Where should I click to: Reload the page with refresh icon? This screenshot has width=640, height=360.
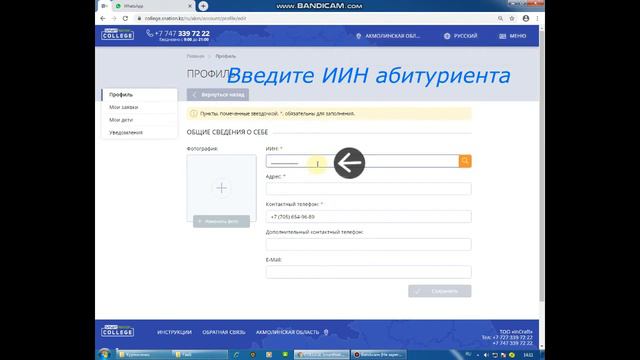click(125, 18)
